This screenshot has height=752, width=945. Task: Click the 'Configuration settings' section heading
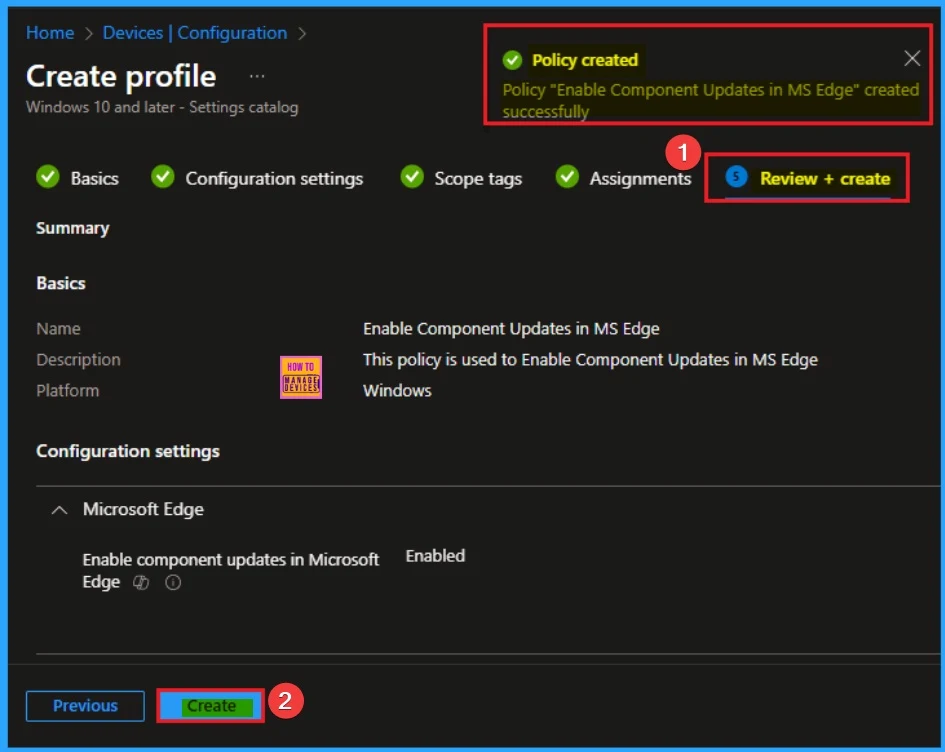pyautogui.click(x=128, y=451)
